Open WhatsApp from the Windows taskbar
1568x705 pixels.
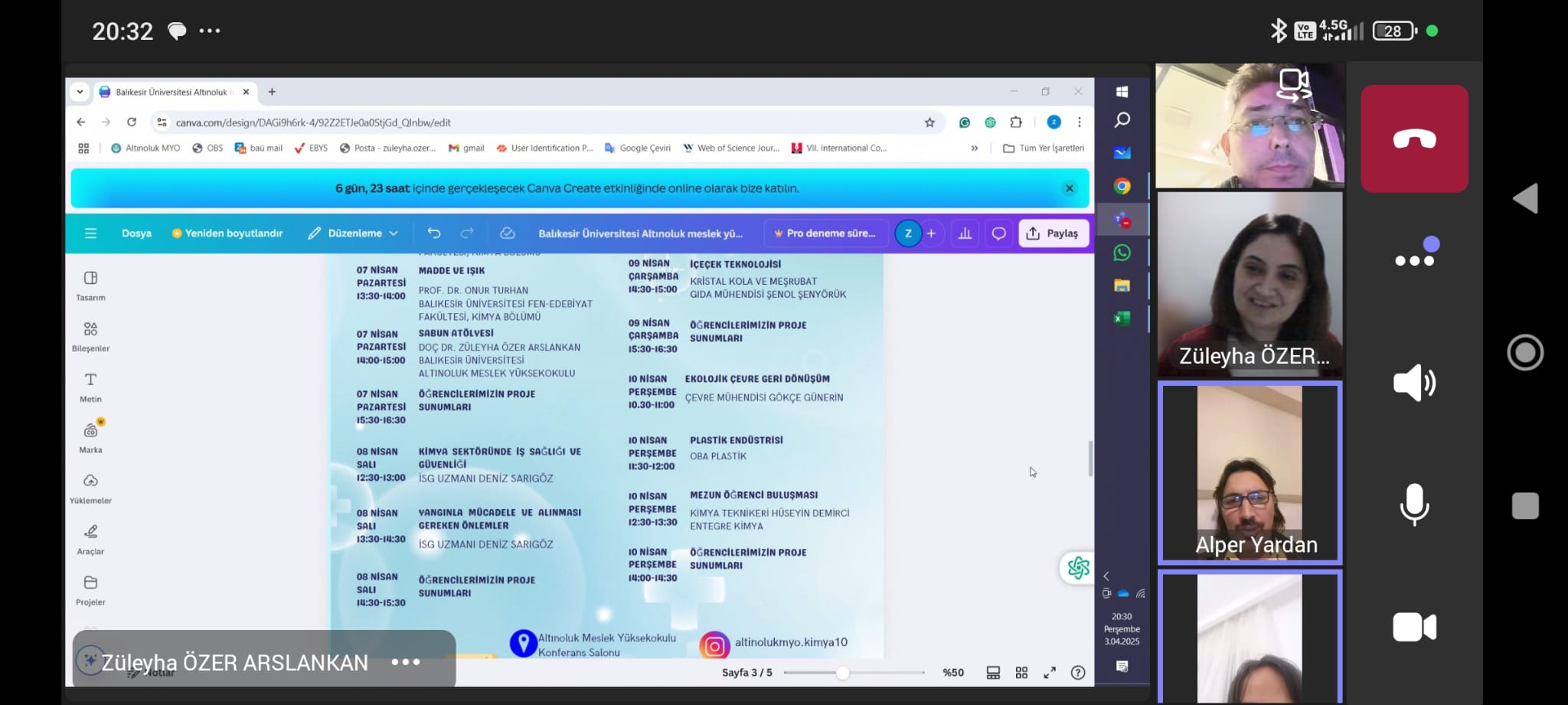(x=1122, y=253)
